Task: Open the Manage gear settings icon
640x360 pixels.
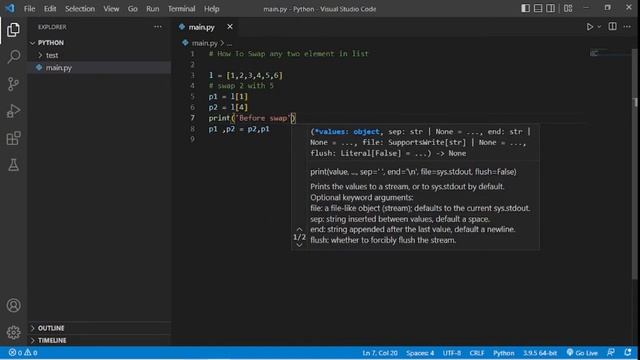Action: (x=13, y=332)
